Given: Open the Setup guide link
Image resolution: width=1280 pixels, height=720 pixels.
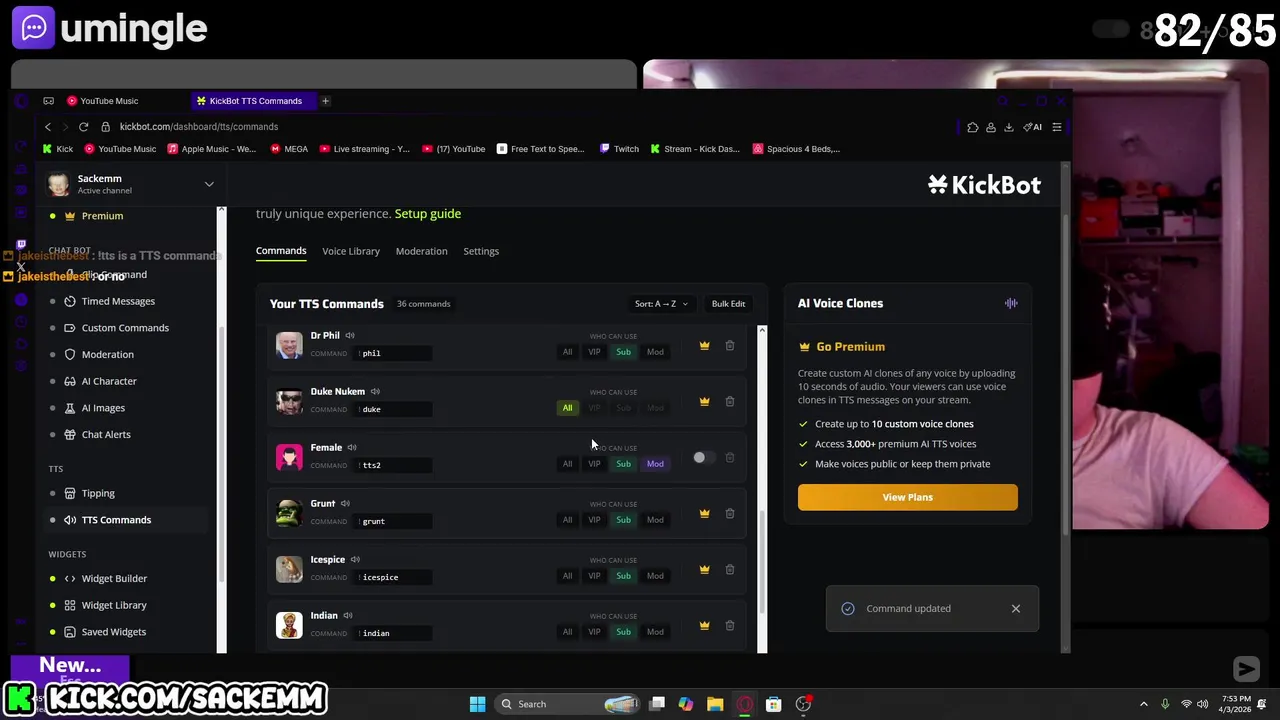Looking at the screenshot, I should point(428,214).
